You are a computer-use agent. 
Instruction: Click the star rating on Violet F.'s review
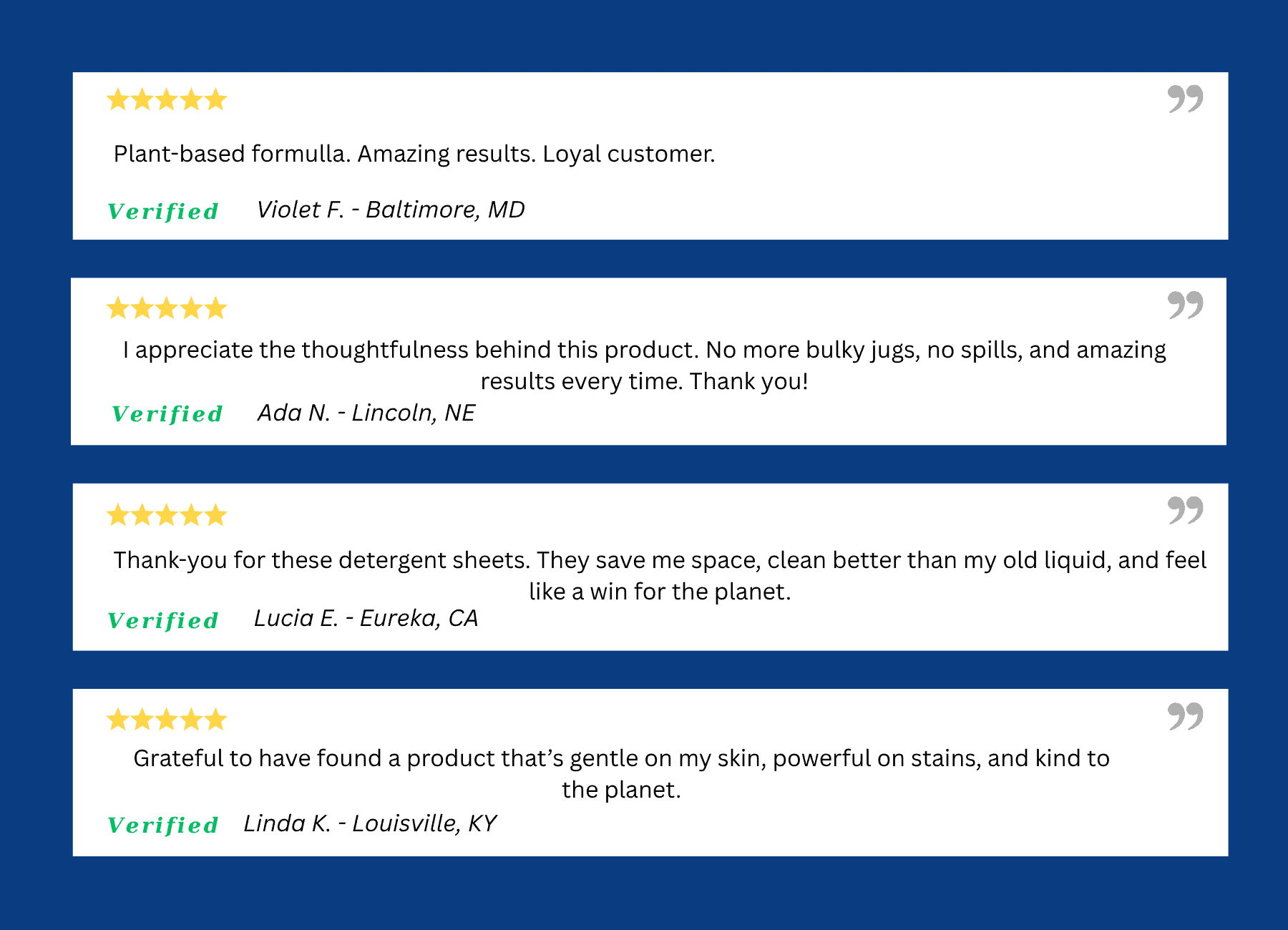click(167, 99)
